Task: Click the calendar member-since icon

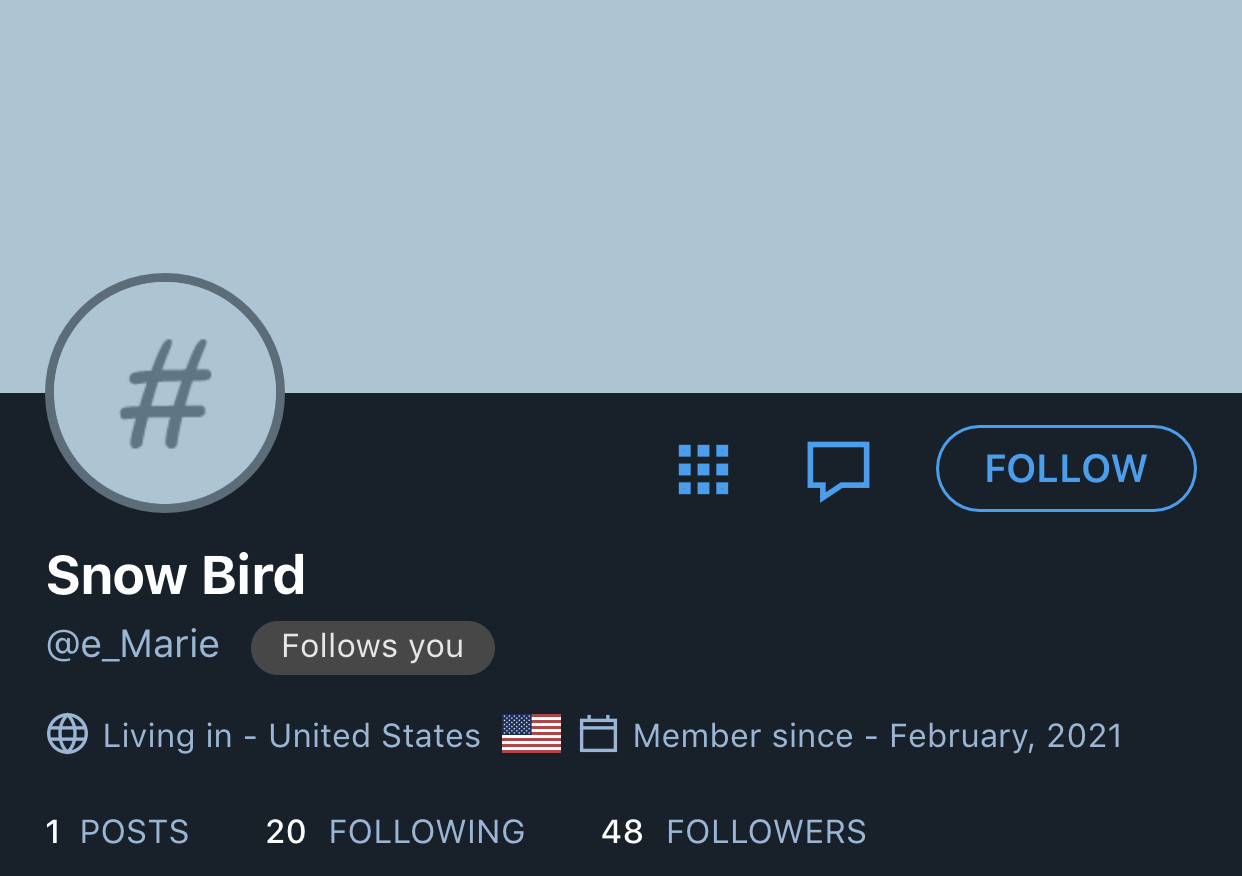Action: (598, 734)
